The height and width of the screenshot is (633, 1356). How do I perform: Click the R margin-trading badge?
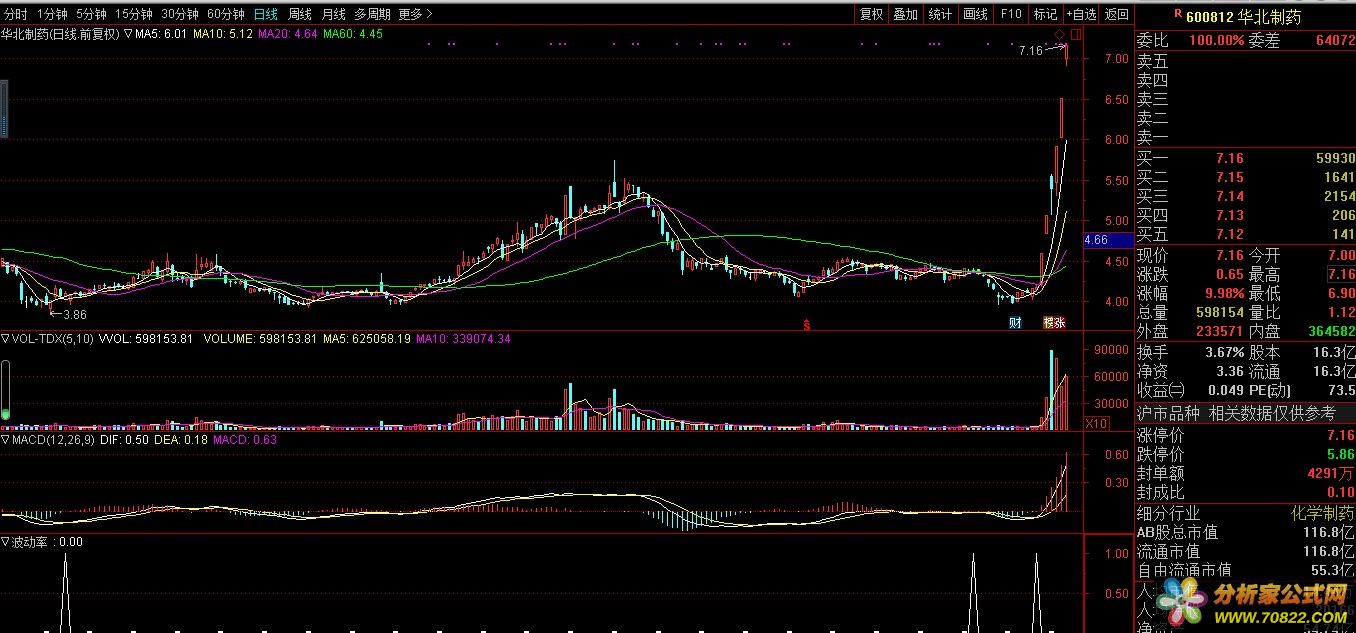(1178, 13)
